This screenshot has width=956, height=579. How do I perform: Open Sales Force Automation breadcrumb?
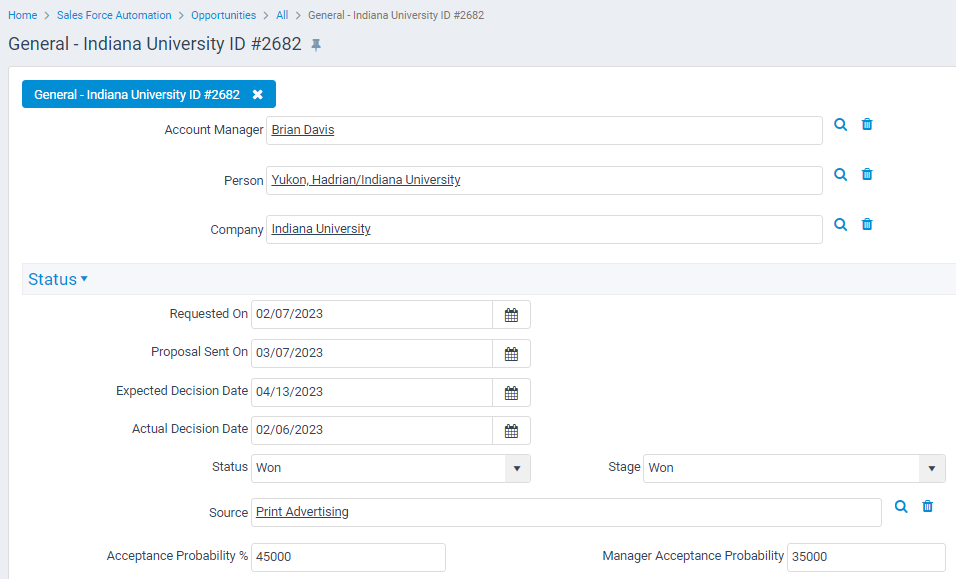pyautogui.click(x=114, y=15)
